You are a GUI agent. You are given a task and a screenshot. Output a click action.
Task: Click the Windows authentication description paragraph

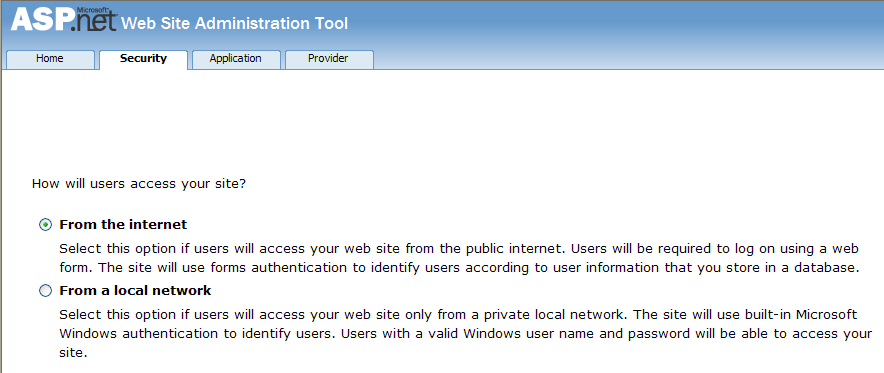pos(466,334)
